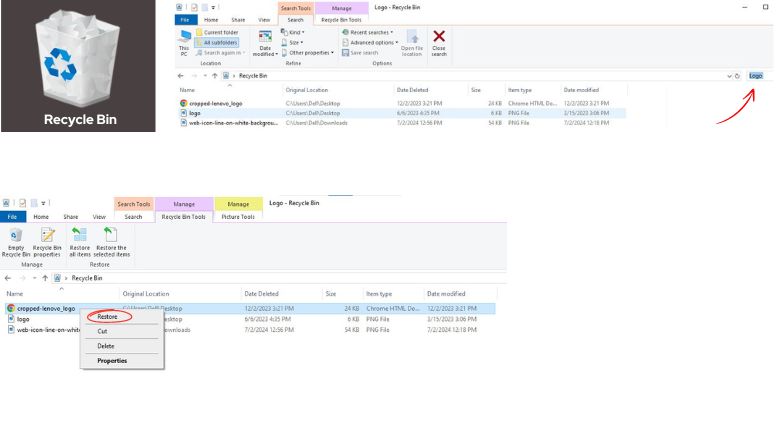Image resolution: width=780 pixels, height=440 pixels.
Task: Open View tab in Picture Tools window
Action: pos(99,217)
